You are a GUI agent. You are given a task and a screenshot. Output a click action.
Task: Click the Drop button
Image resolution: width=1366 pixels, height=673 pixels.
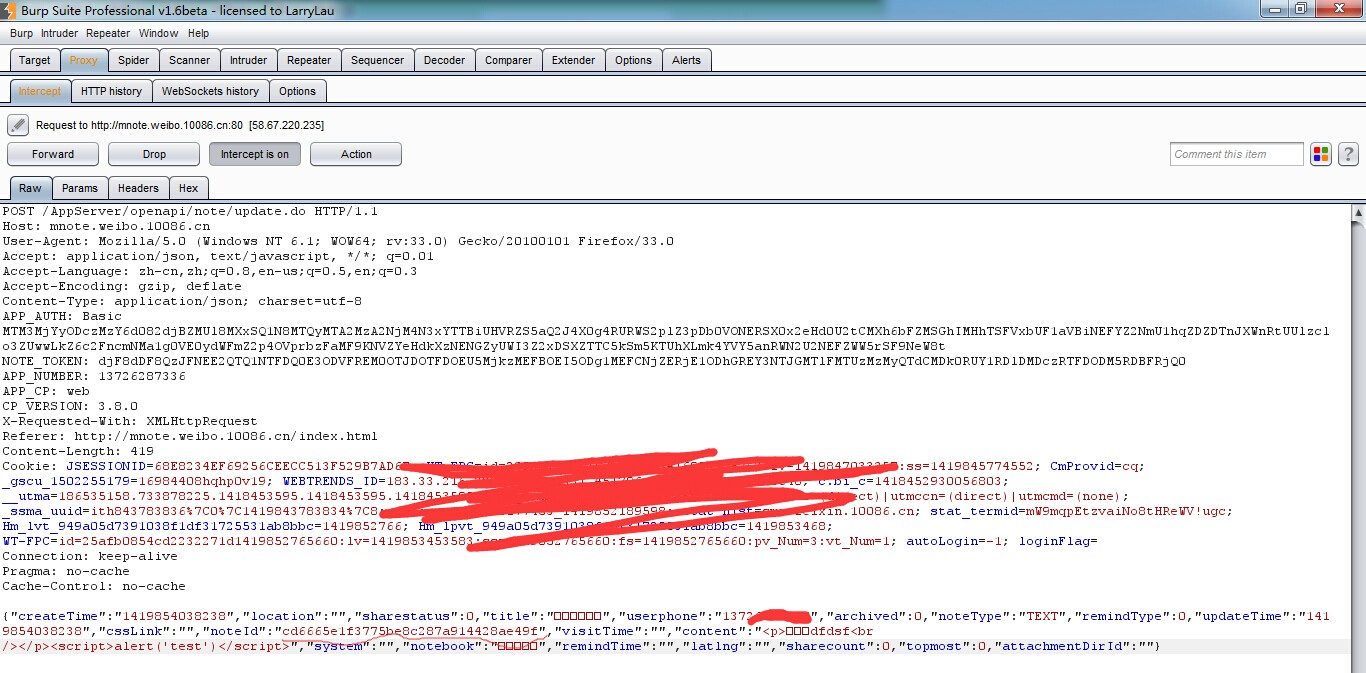[x=154, y=154]
